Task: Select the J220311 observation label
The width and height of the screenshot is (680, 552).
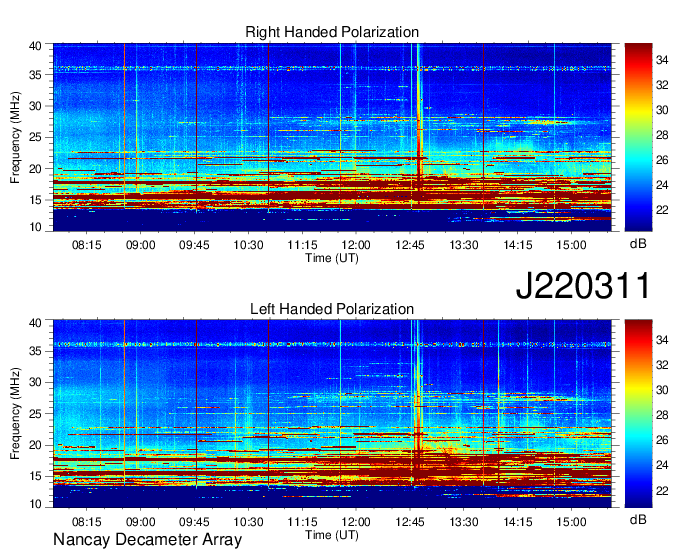Action: coord(583,286)
